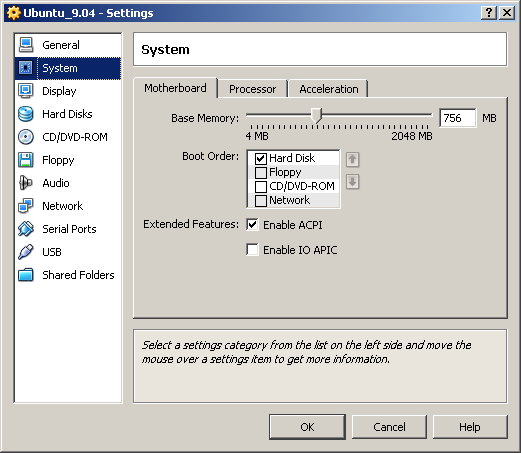Move boot item down with the arrow
The height and width of the screenshot is (453, 521).
tap(352, 182)
